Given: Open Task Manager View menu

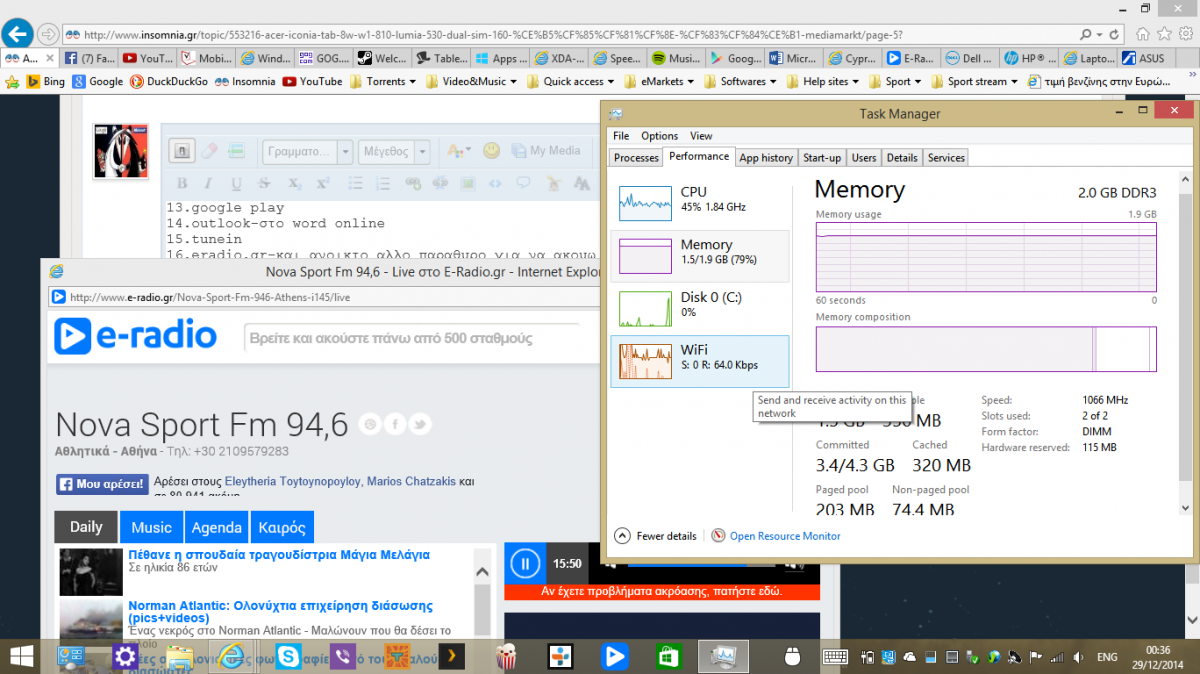Looking at the screenshot, I should coord(701,136).
